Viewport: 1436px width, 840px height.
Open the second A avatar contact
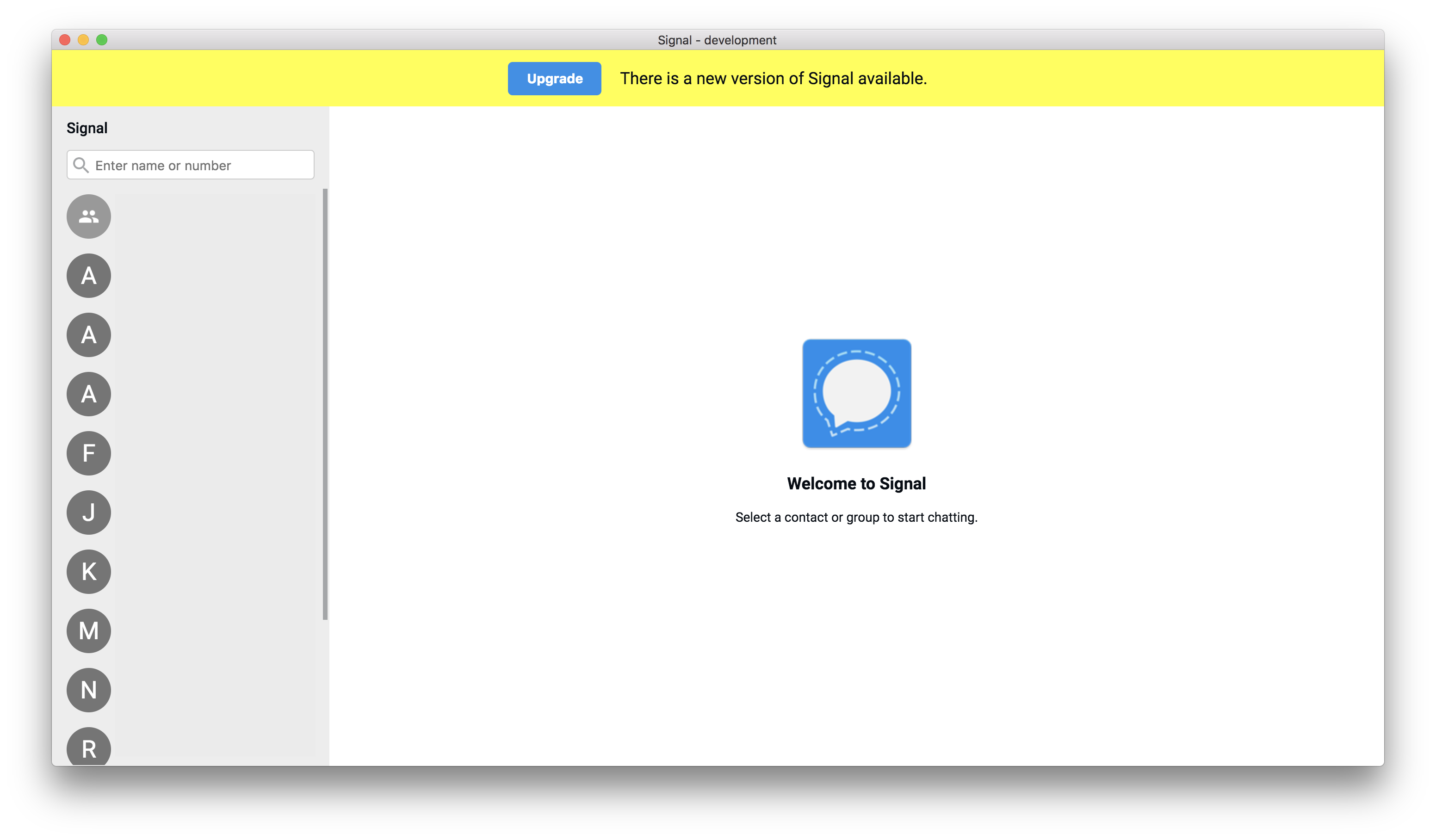[x=88, y=335]
